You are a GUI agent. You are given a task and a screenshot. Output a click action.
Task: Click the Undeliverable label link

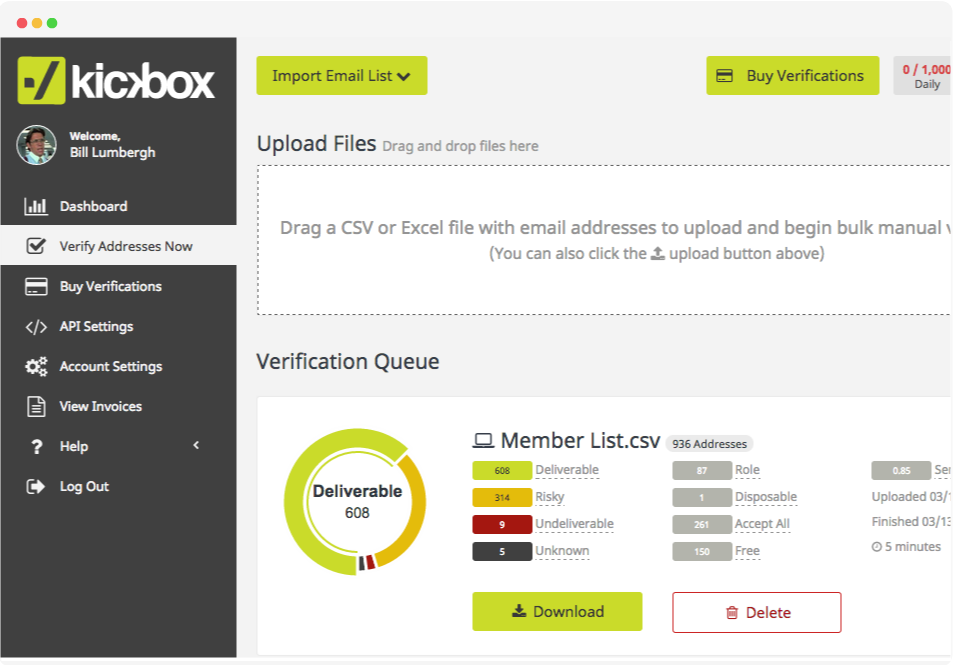574,524
